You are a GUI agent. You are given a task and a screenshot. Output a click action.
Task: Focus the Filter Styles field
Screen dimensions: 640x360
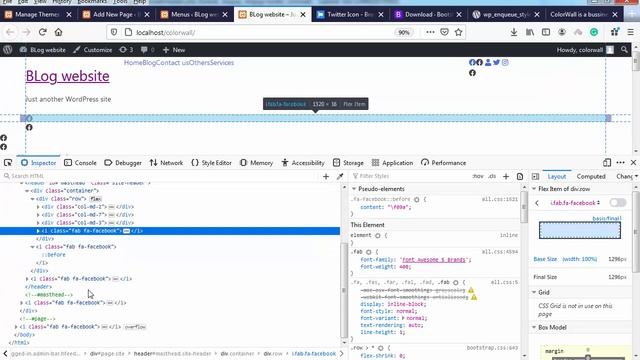(410, 176)
